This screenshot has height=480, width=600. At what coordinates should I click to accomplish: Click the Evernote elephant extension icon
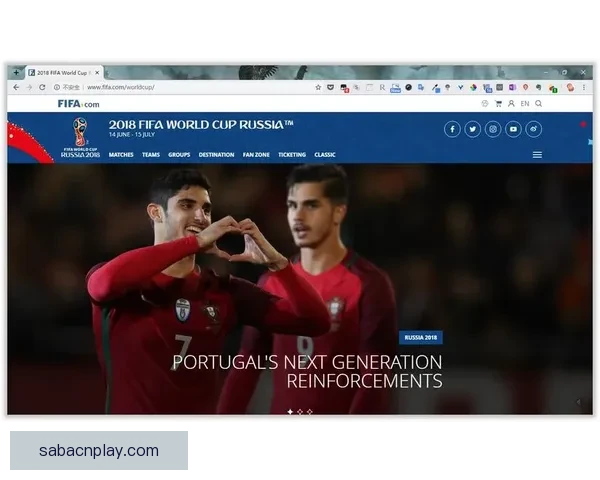tap(539, 87)
